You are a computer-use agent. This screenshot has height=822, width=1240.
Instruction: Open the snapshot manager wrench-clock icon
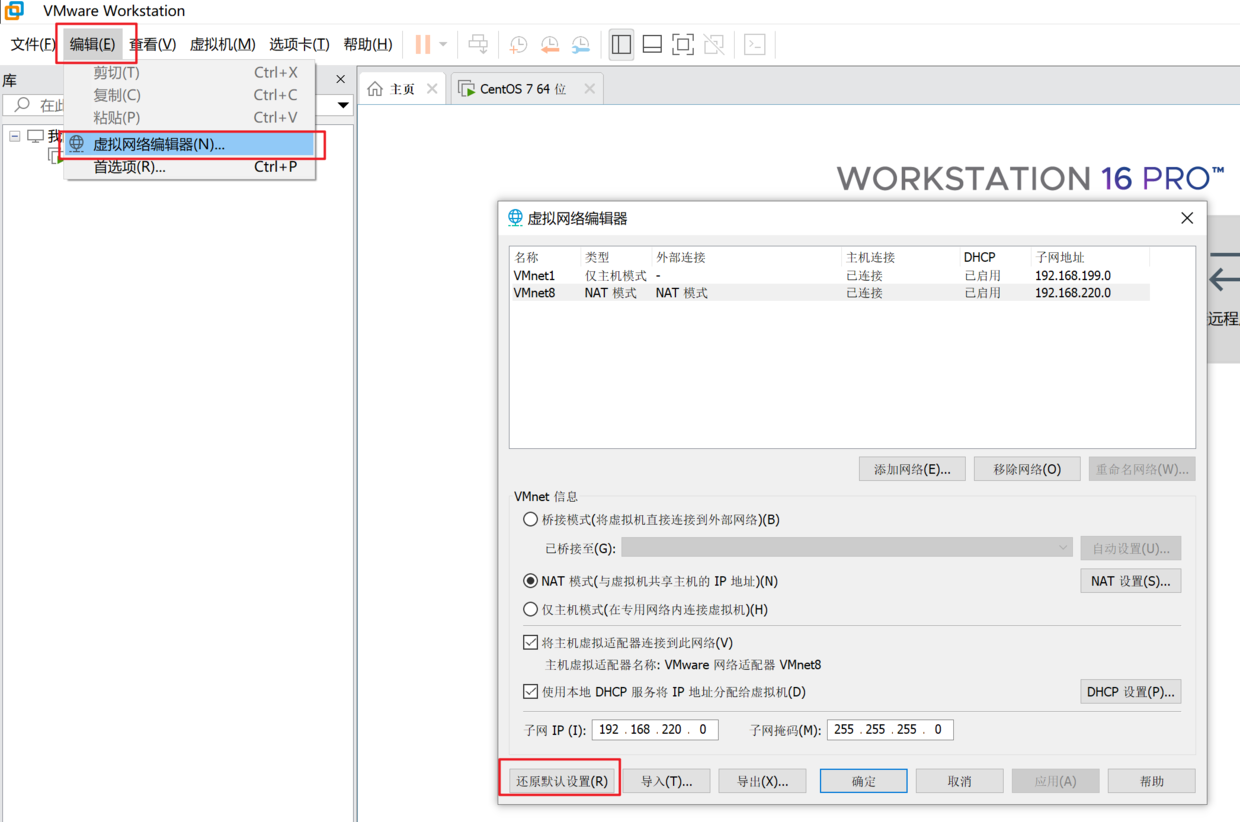(x=581, y=44)
